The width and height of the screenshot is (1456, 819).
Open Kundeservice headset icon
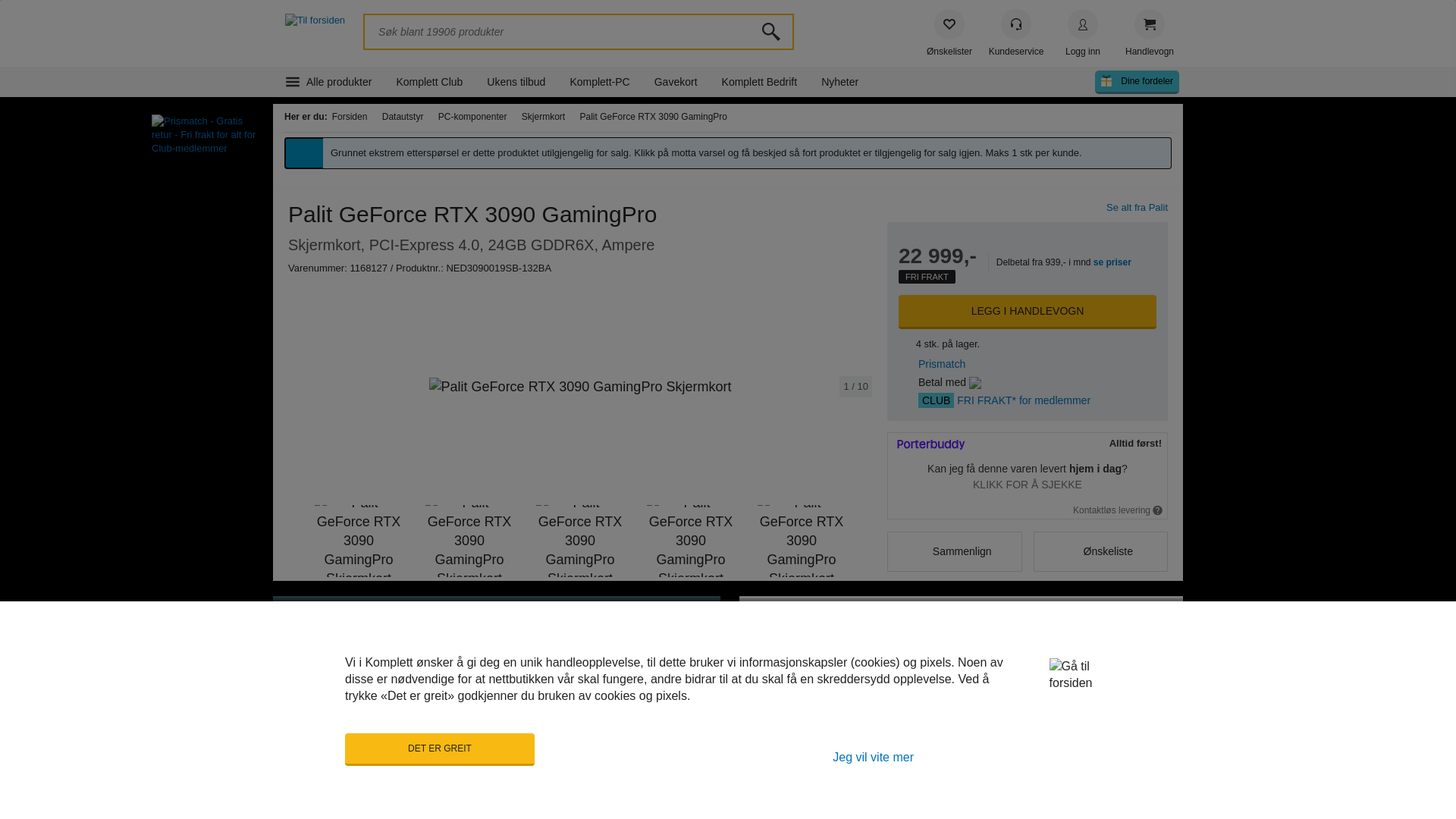(x=1015, y=24)
